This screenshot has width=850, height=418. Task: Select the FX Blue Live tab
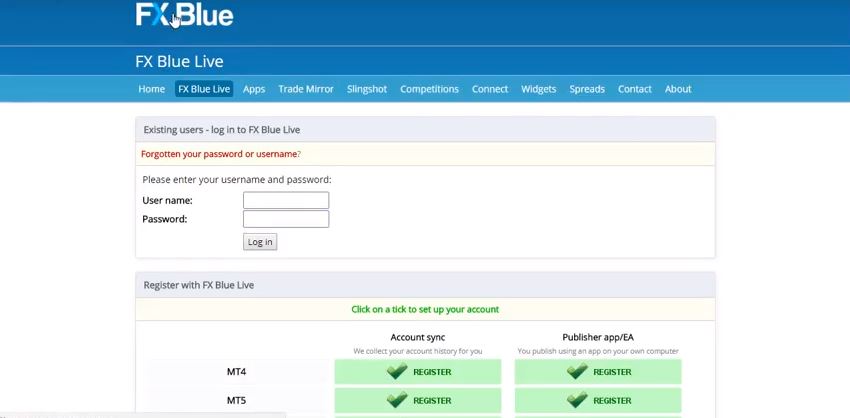204,89
